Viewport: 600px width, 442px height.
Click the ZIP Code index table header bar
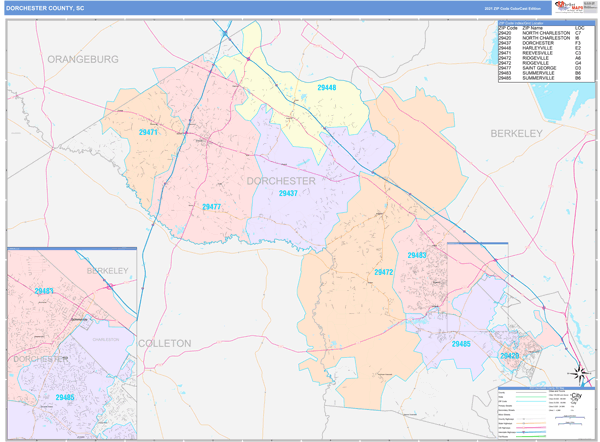(x=546, y=23)
